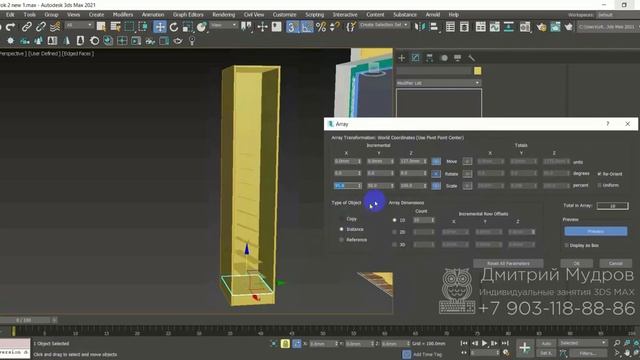Click the Auto key button
This screenshot has height=360, width=640.
(546, 343)
